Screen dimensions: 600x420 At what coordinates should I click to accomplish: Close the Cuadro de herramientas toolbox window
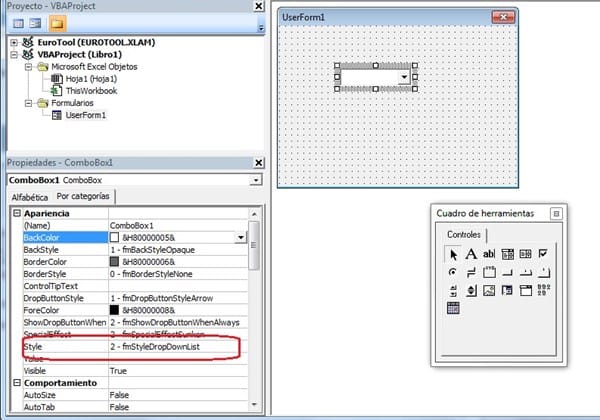556,213
